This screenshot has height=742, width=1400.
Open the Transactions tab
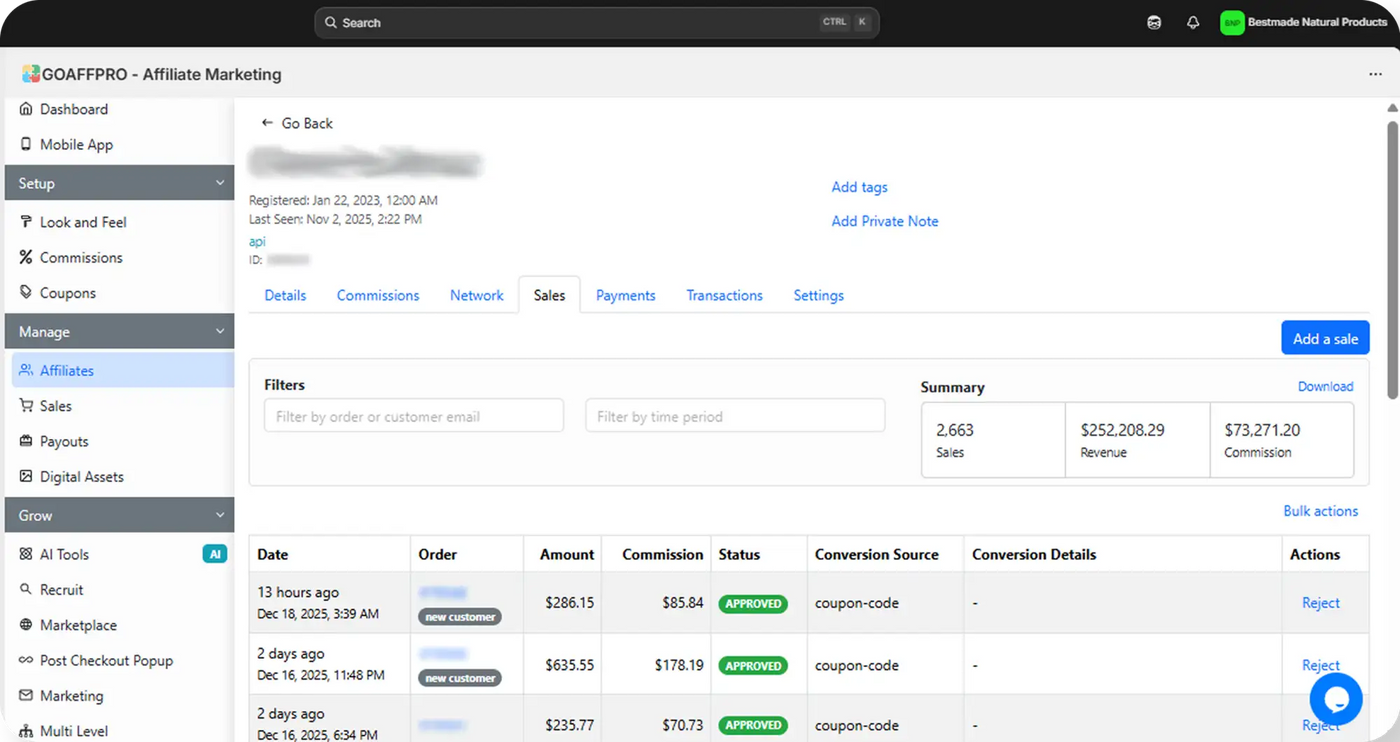tap(724, 295)
